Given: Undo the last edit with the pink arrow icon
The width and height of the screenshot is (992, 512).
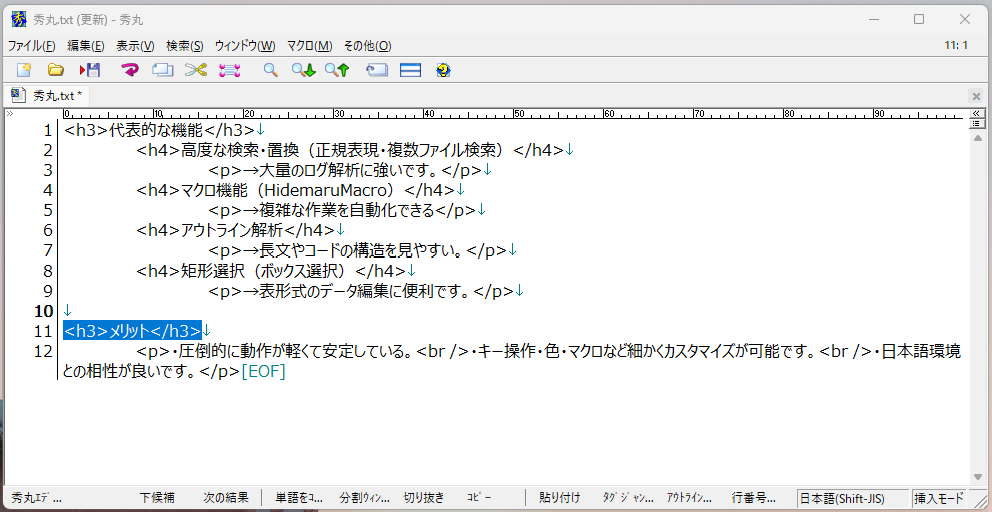Looking at the screenshot, I should point(130,70).
